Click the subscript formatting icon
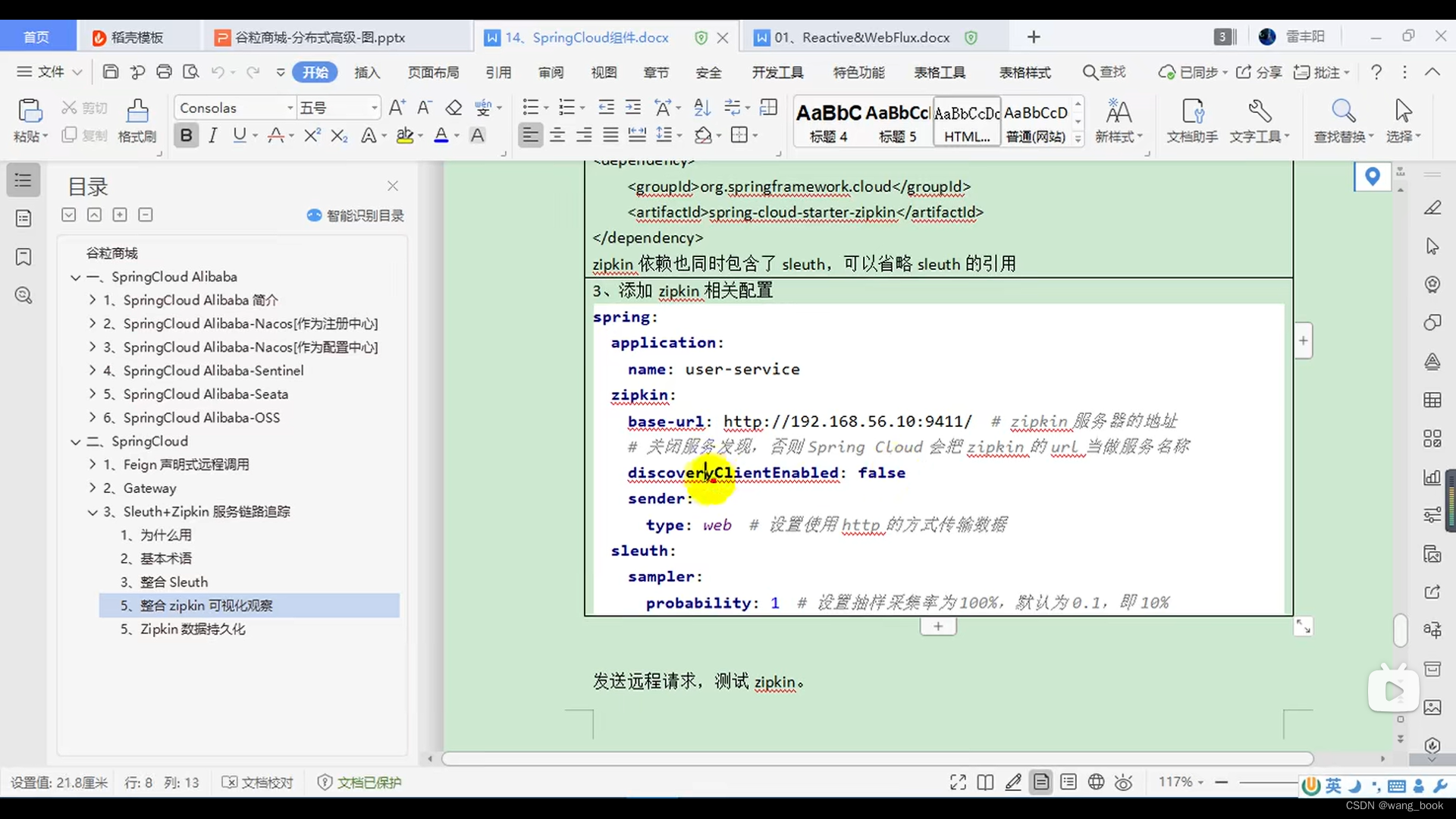1456x819 pixels. (x=340, y=135)
